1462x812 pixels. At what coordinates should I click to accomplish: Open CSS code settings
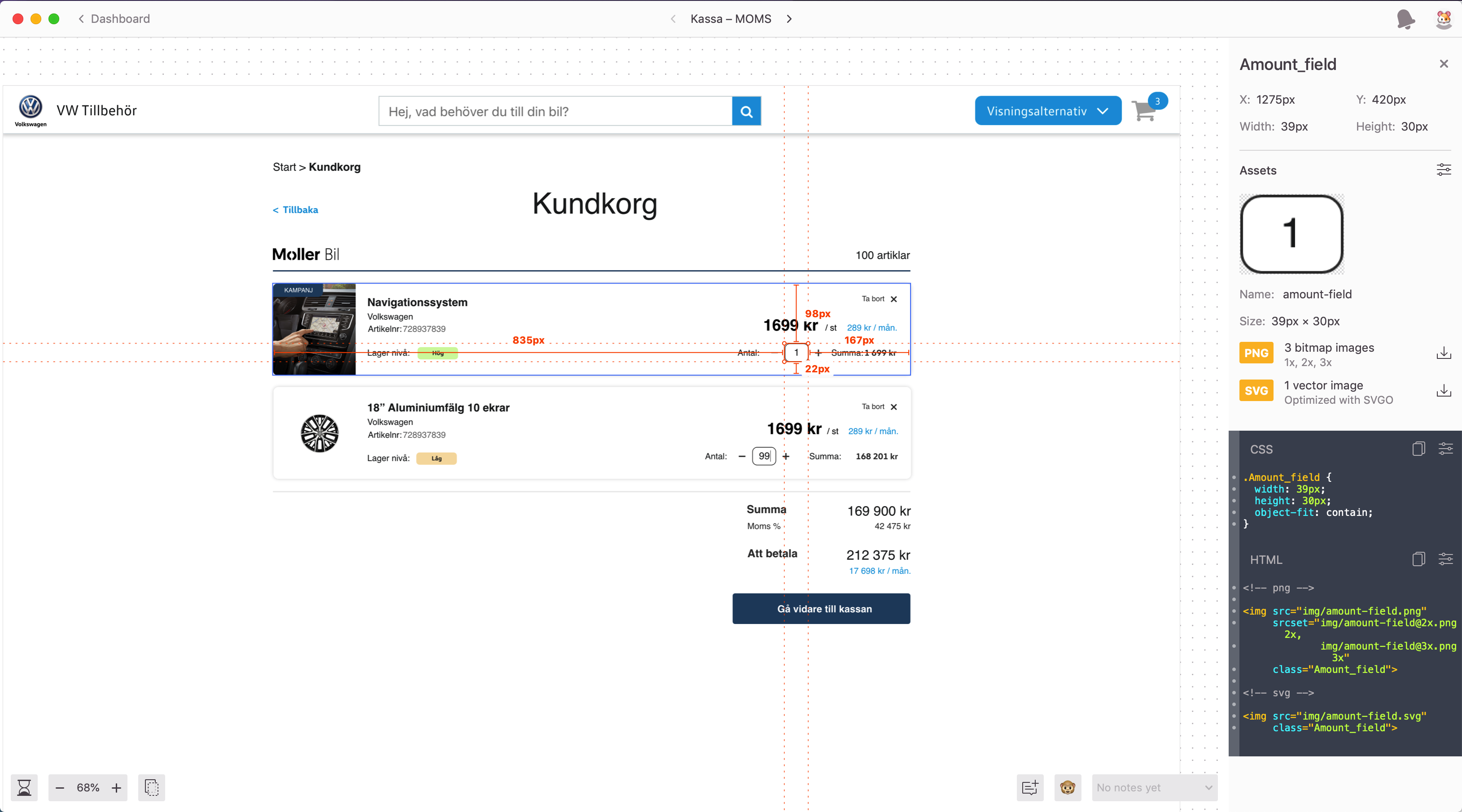pyautogui.click(x=1445, y=449)
